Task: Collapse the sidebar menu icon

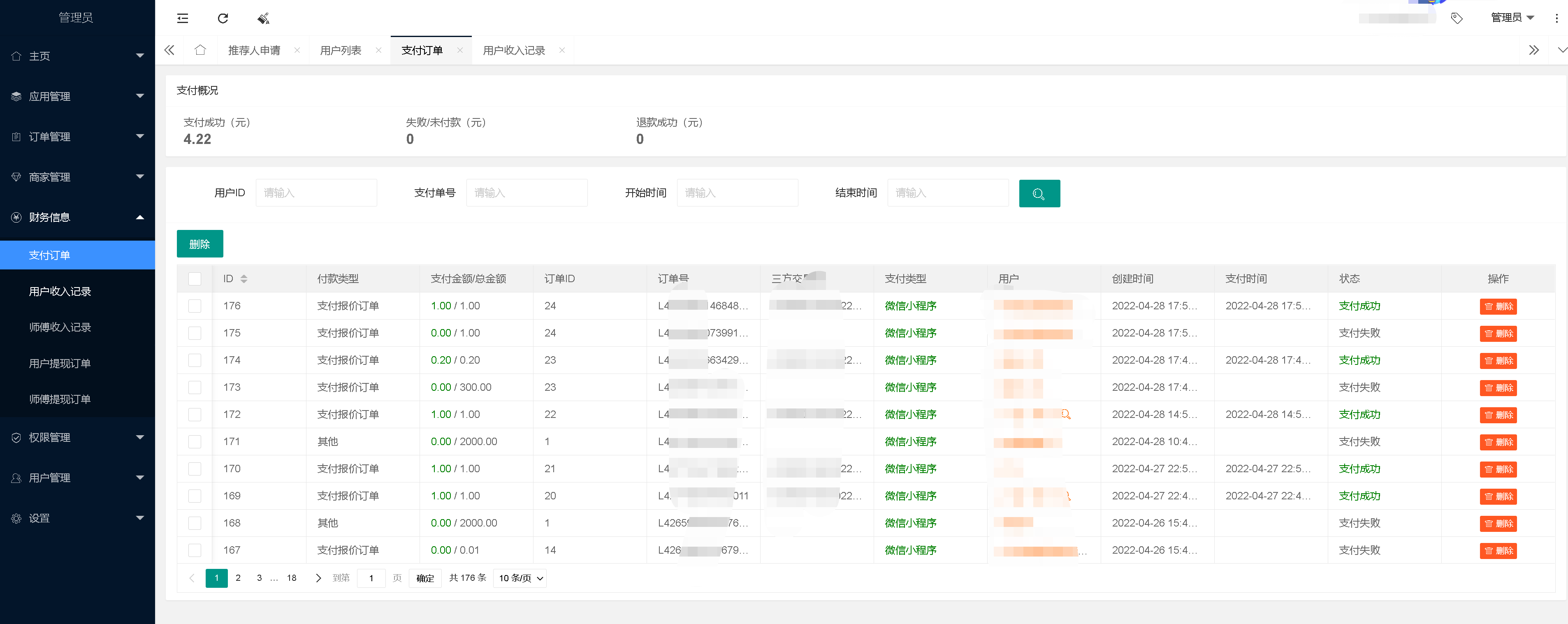Action: (182, 18)
